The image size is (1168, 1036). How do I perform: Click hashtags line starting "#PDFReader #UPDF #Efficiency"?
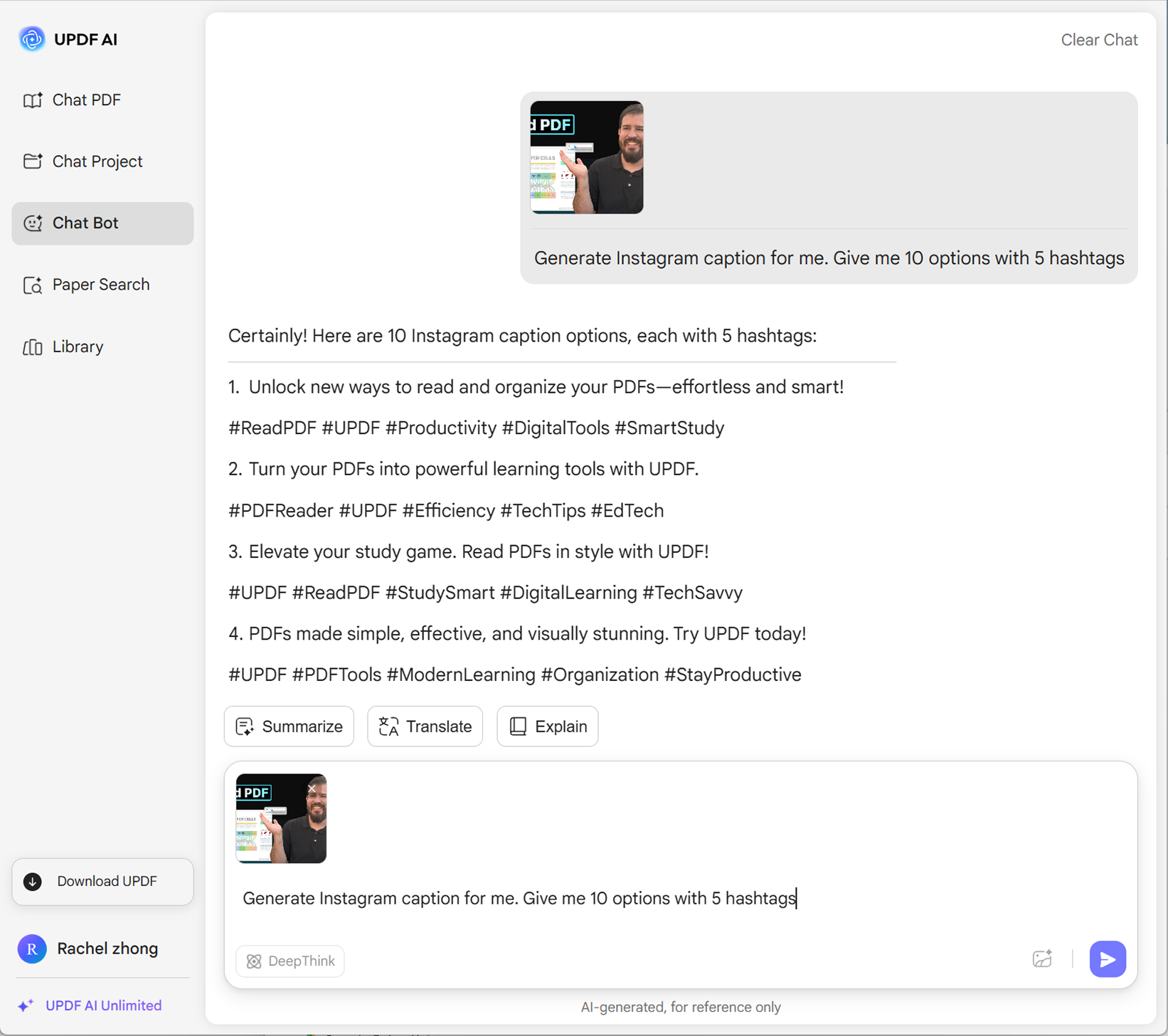click(446, 511)
